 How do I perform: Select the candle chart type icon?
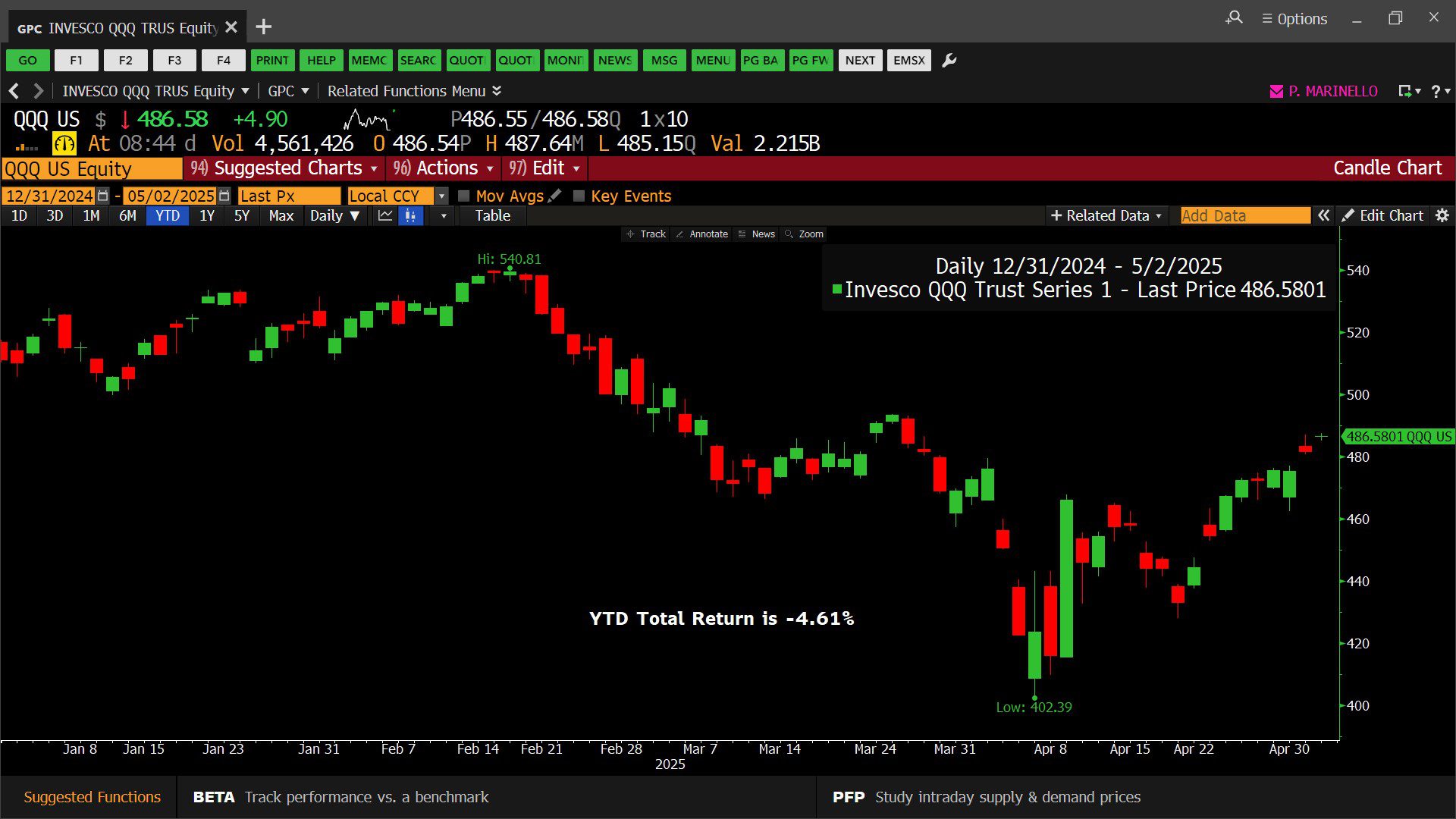[410, 216]
